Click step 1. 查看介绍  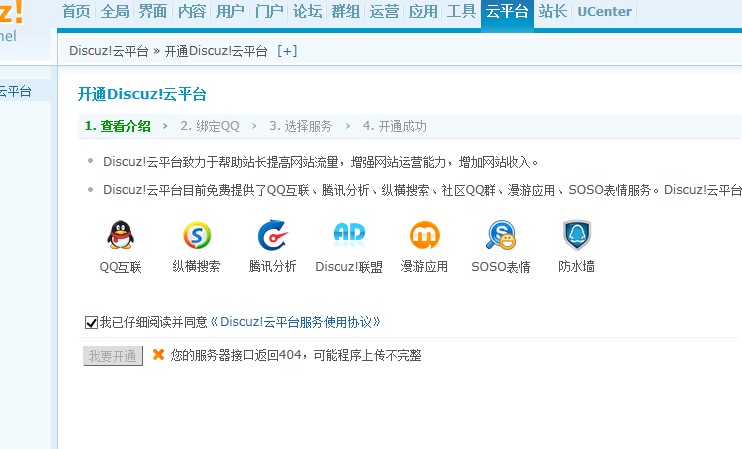pos(117,126)
